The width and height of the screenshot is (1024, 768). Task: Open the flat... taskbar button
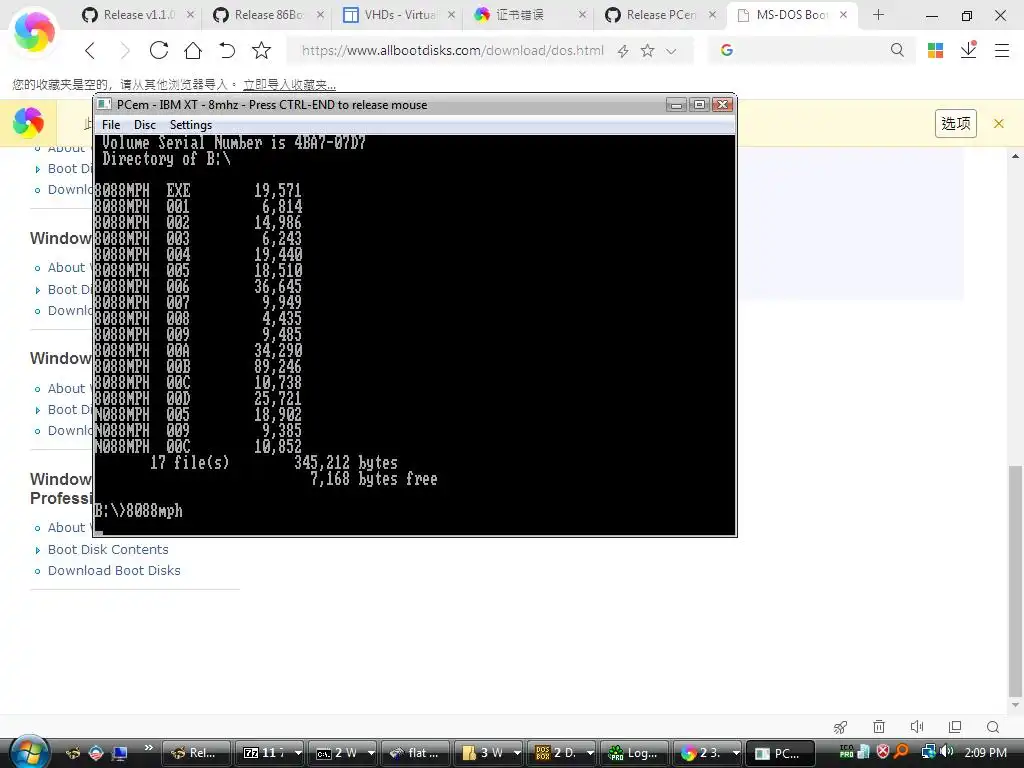point(415,753)
